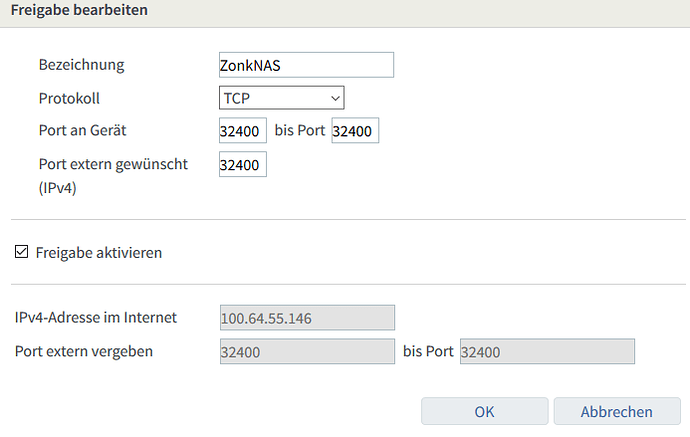Click the greyed-out bis Port field

[x=547, y=352]
